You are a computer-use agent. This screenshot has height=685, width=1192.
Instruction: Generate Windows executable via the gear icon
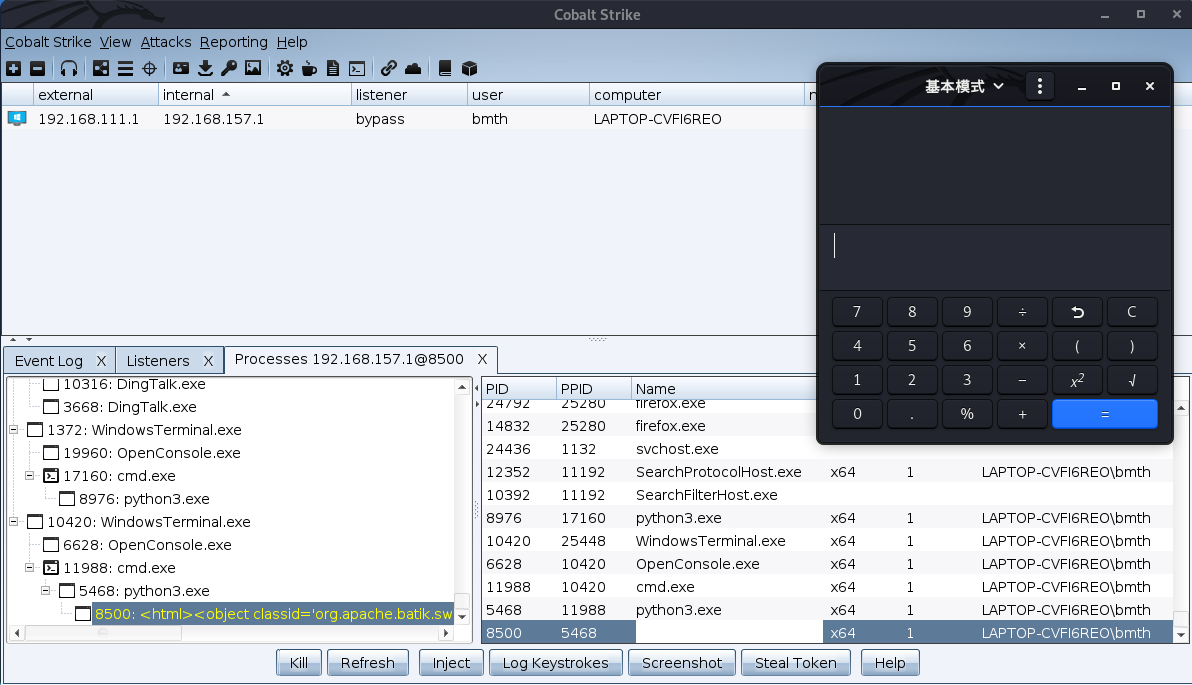(285, 68)
